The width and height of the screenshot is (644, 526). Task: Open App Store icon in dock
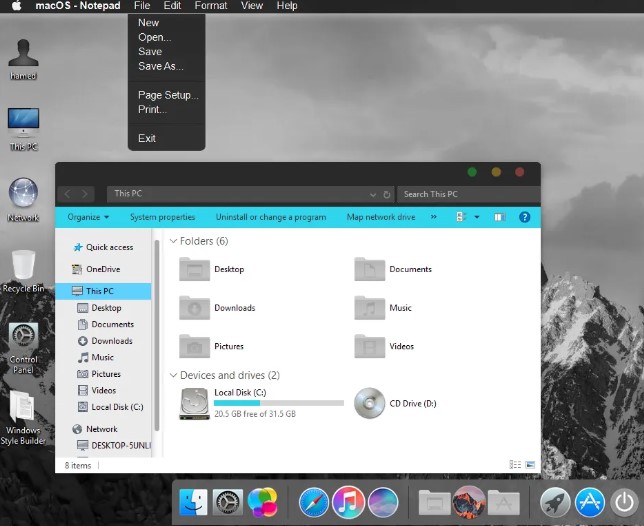[x=590, y=502]
